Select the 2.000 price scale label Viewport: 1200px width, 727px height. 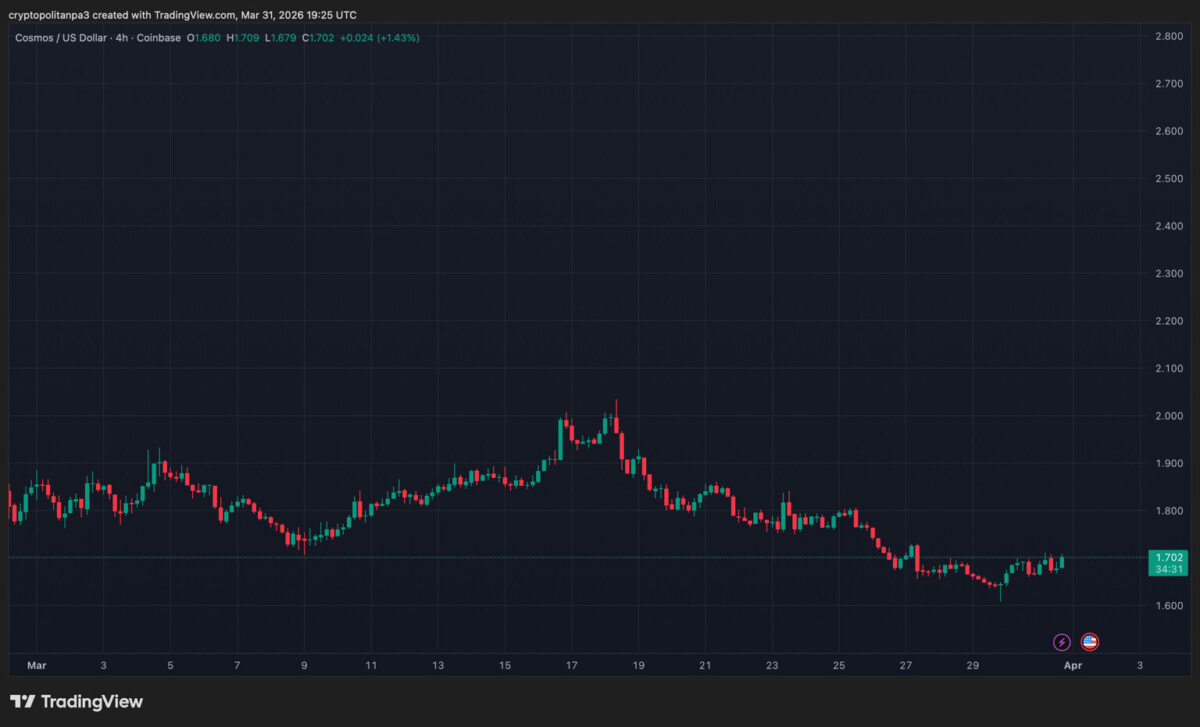[1169, 416]
